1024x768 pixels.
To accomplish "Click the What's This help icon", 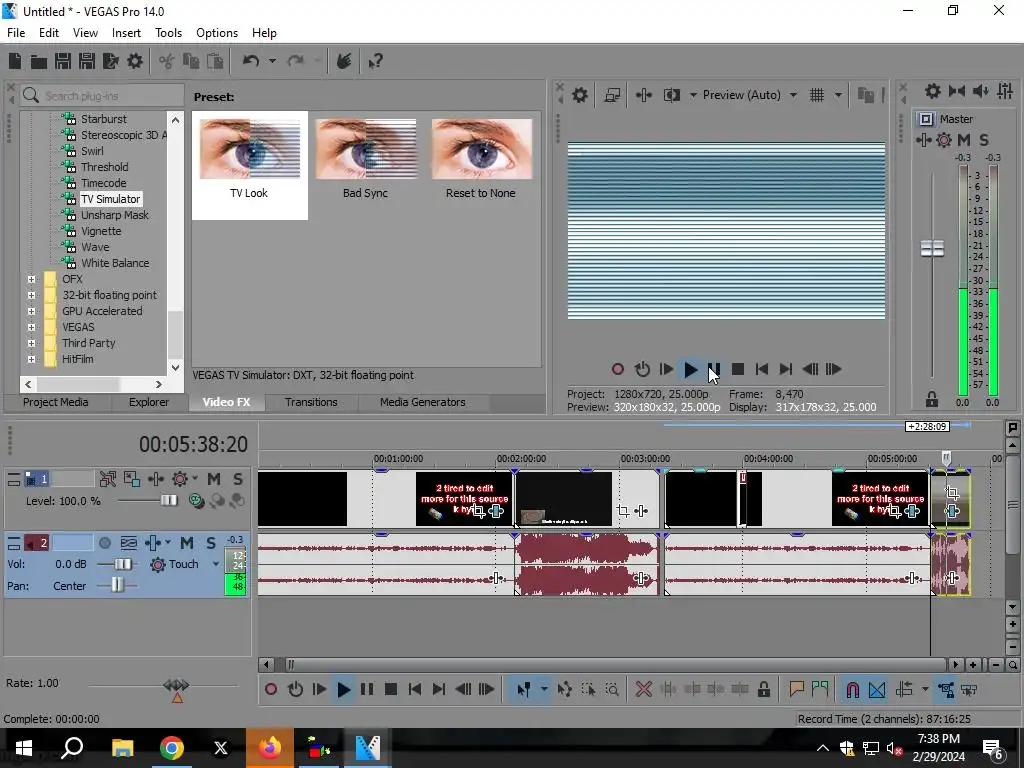I will (x=375, y=61).
